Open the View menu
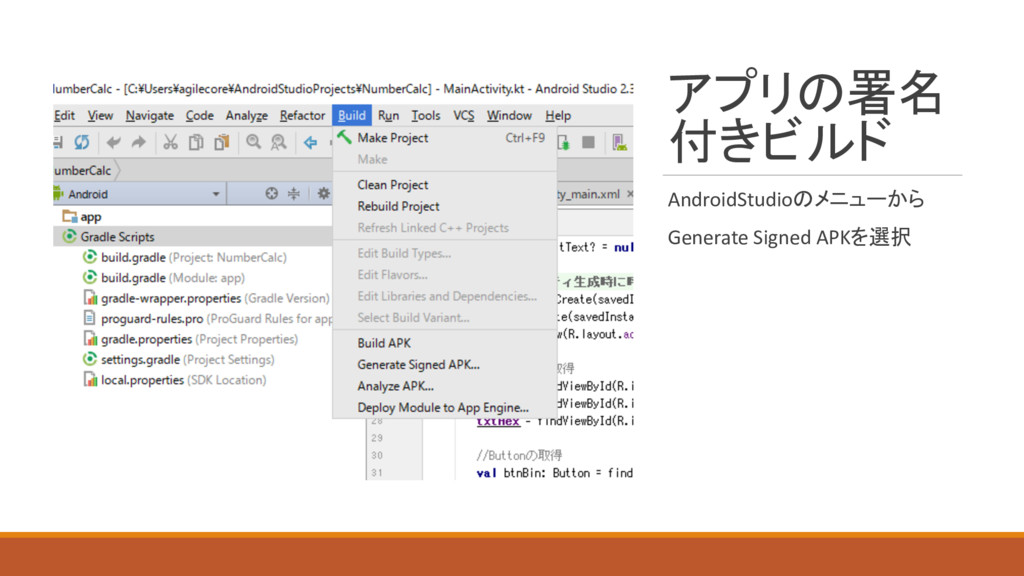 coord(100,116)
